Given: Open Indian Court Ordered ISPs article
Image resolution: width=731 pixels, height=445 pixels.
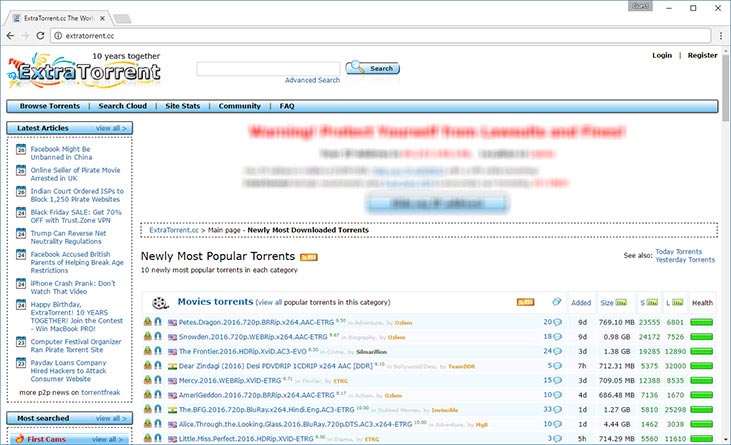Looking at the screenshot, I should coord(77,195).
